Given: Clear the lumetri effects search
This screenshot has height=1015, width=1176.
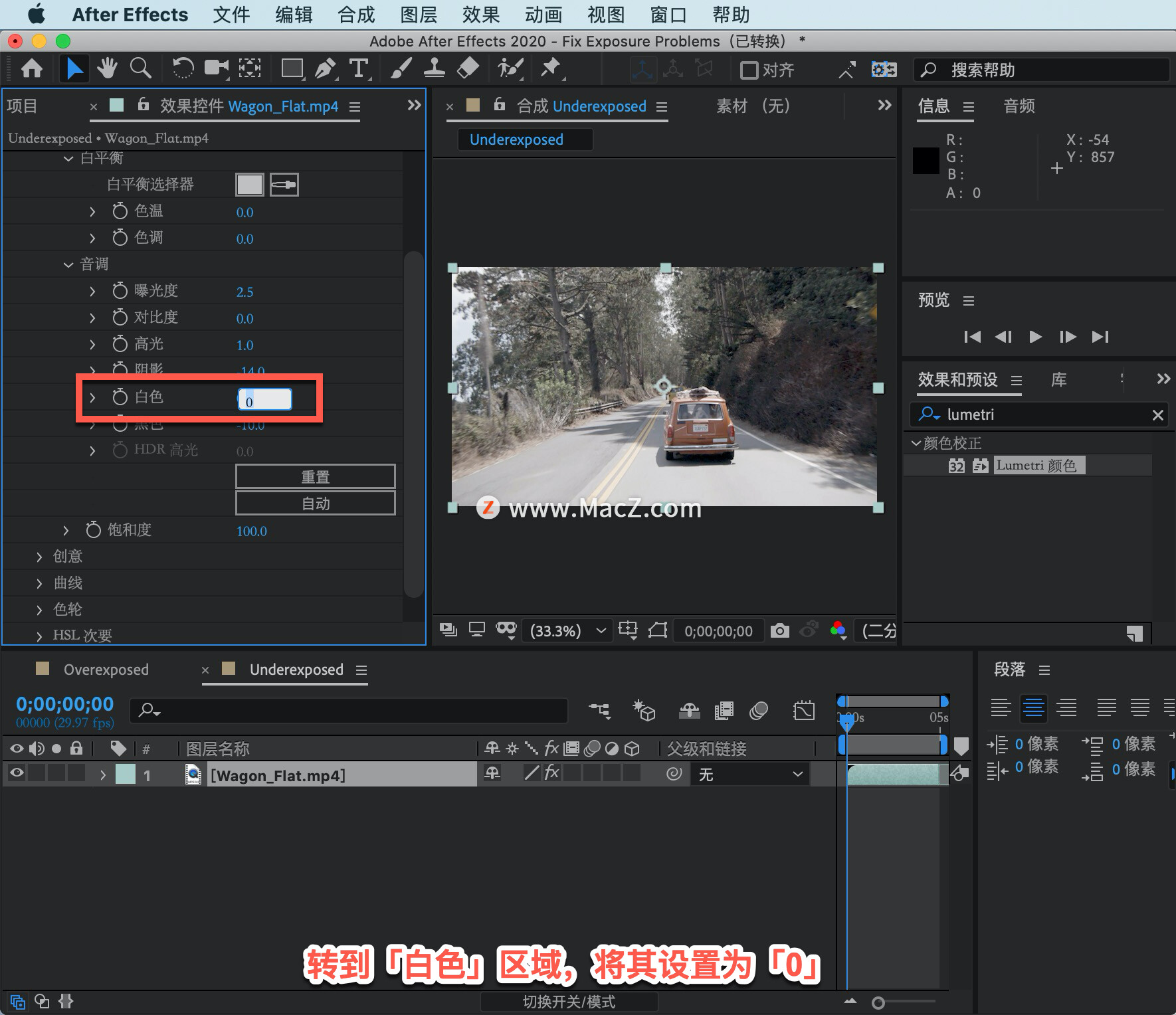Looking at the screenshot, I should [x=1157, y=415].
